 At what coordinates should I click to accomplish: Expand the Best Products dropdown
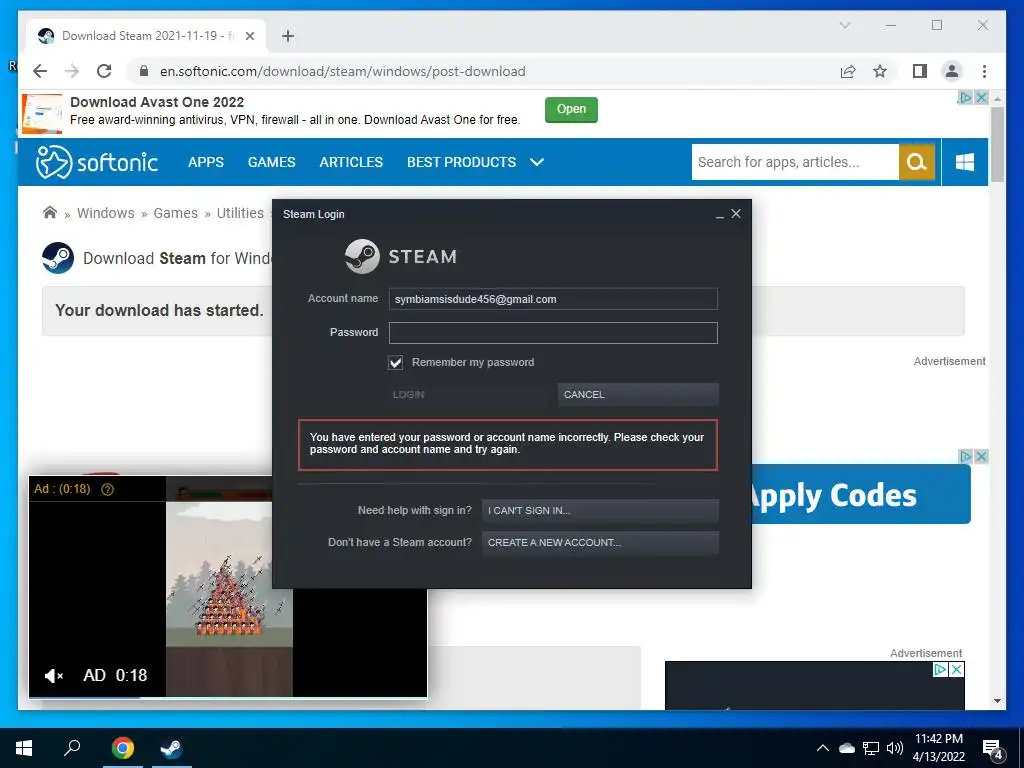pyautogui.click(x=537, y=162)
